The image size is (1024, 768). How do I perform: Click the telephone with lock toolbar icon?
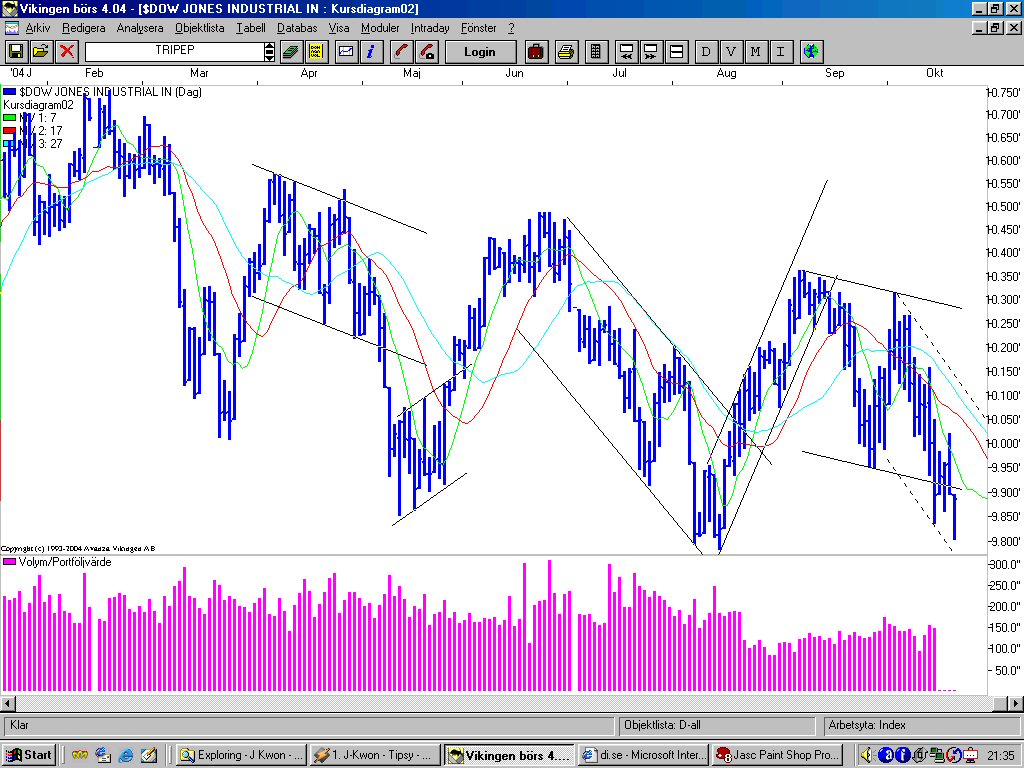(426, 52)
